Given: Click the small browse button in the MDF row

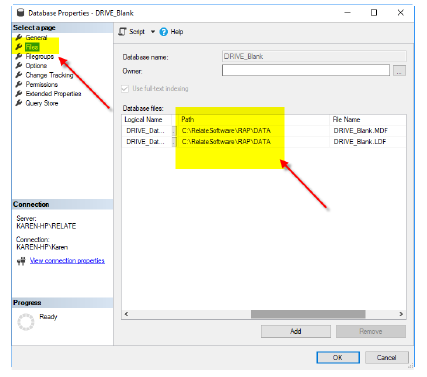Looking at the screenshot, I should click(x=174, y=131).
